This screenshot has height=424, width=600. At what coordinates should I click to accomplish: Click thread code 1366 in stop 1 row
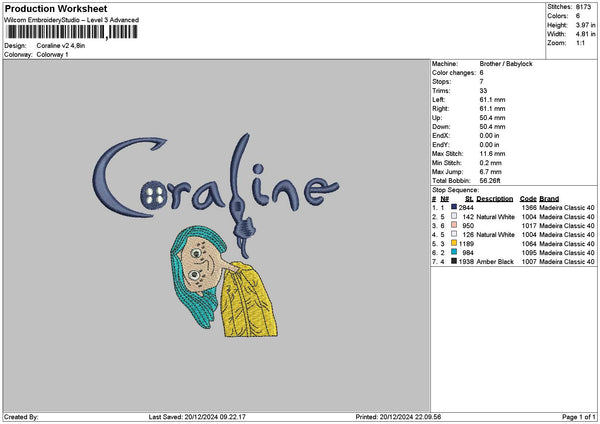pos(529,208)
